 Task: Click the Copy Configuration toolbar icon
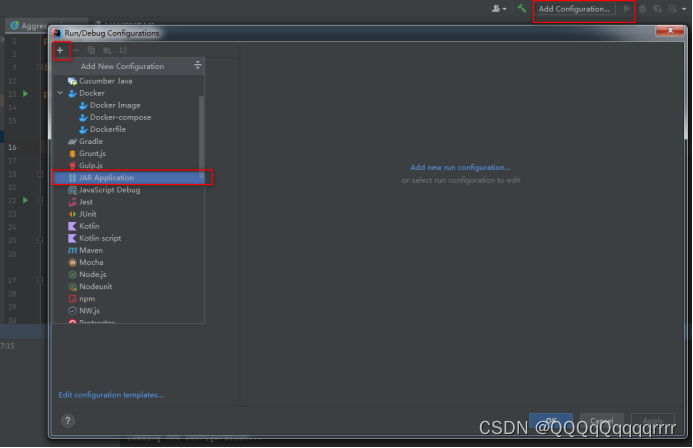(91, 50)
